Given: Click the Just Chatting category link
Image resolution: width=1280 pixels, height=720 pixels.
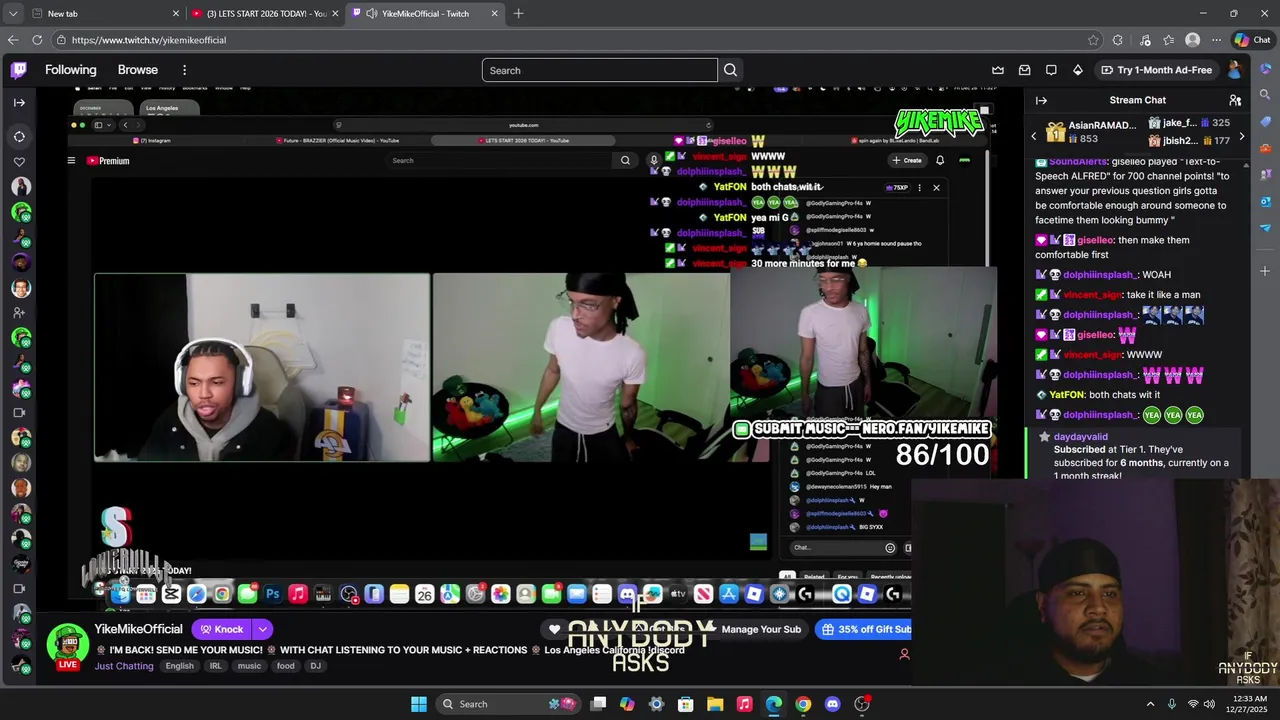Looking at the screenshot, I should (124, 666).
